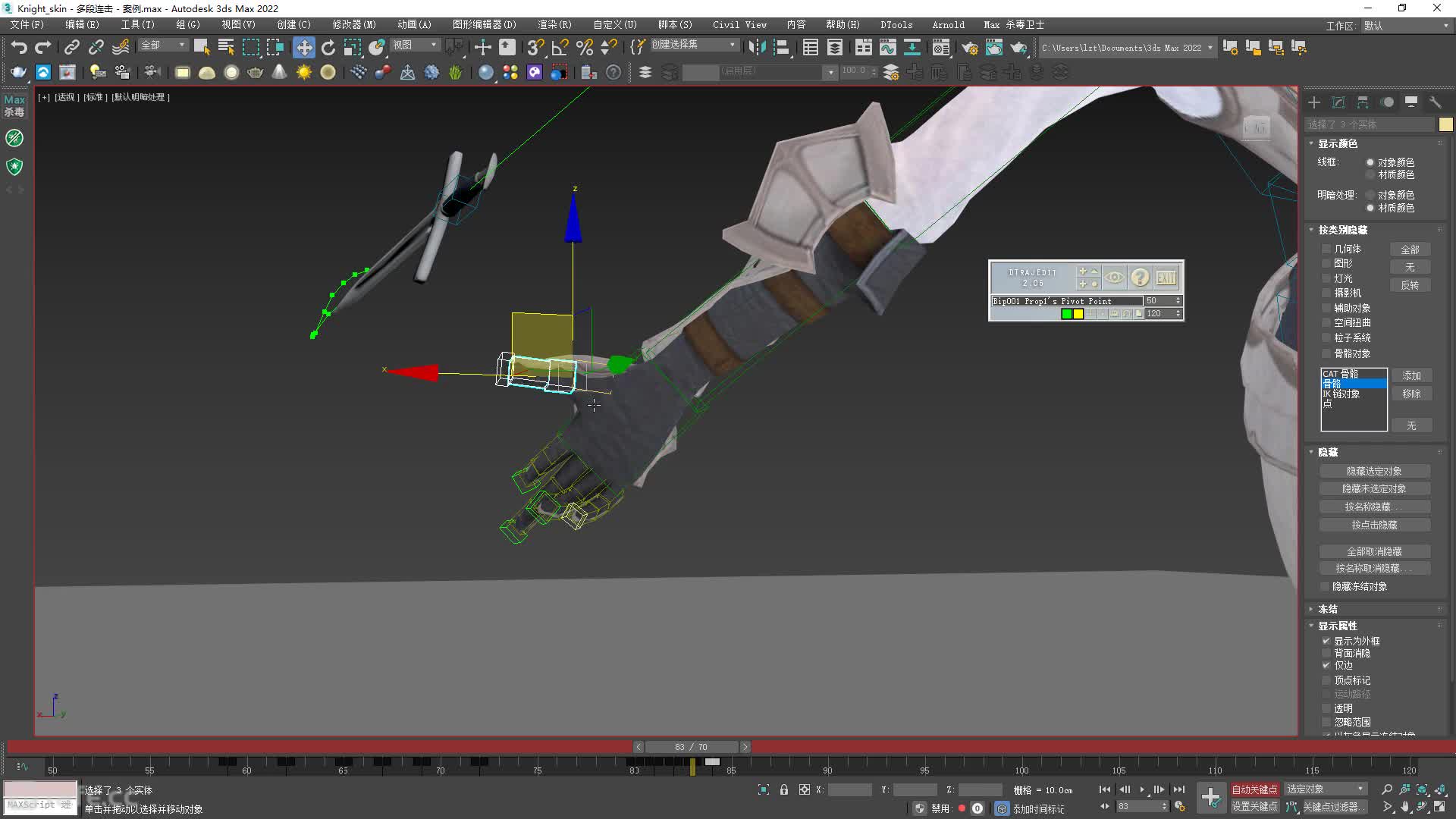Play the animation
Viewport: 1456px width, 819px height.
[x=1142, y=789]
